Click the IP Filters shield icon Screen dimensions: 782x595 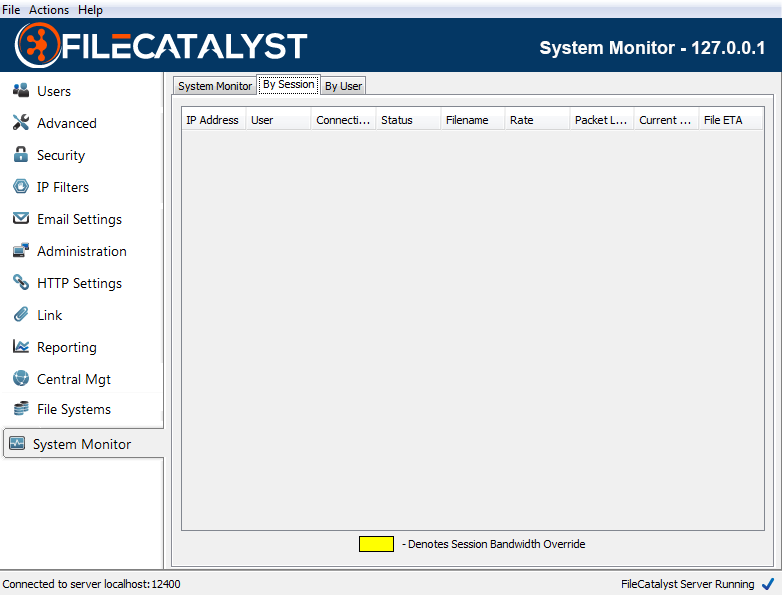point(20,186)
